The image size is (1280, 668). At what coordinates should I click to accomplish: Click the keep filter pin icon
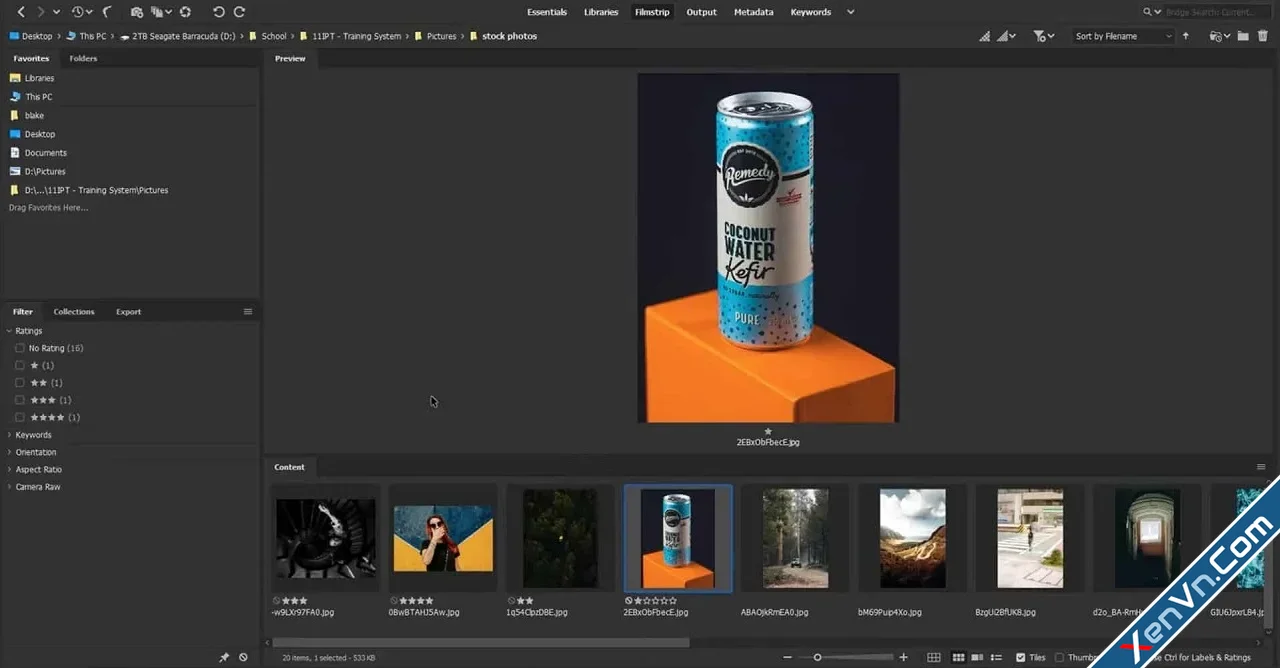[224, 657]
